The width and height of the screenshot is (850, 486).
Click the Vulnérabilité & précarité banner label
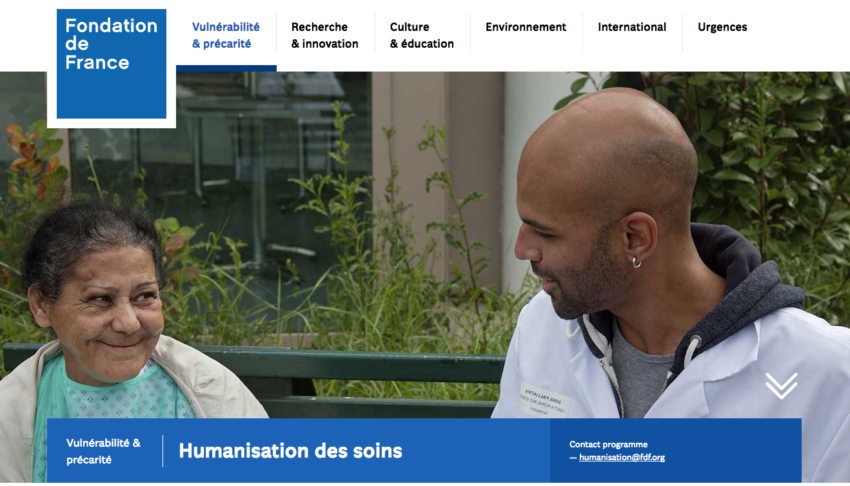(104, 451)
